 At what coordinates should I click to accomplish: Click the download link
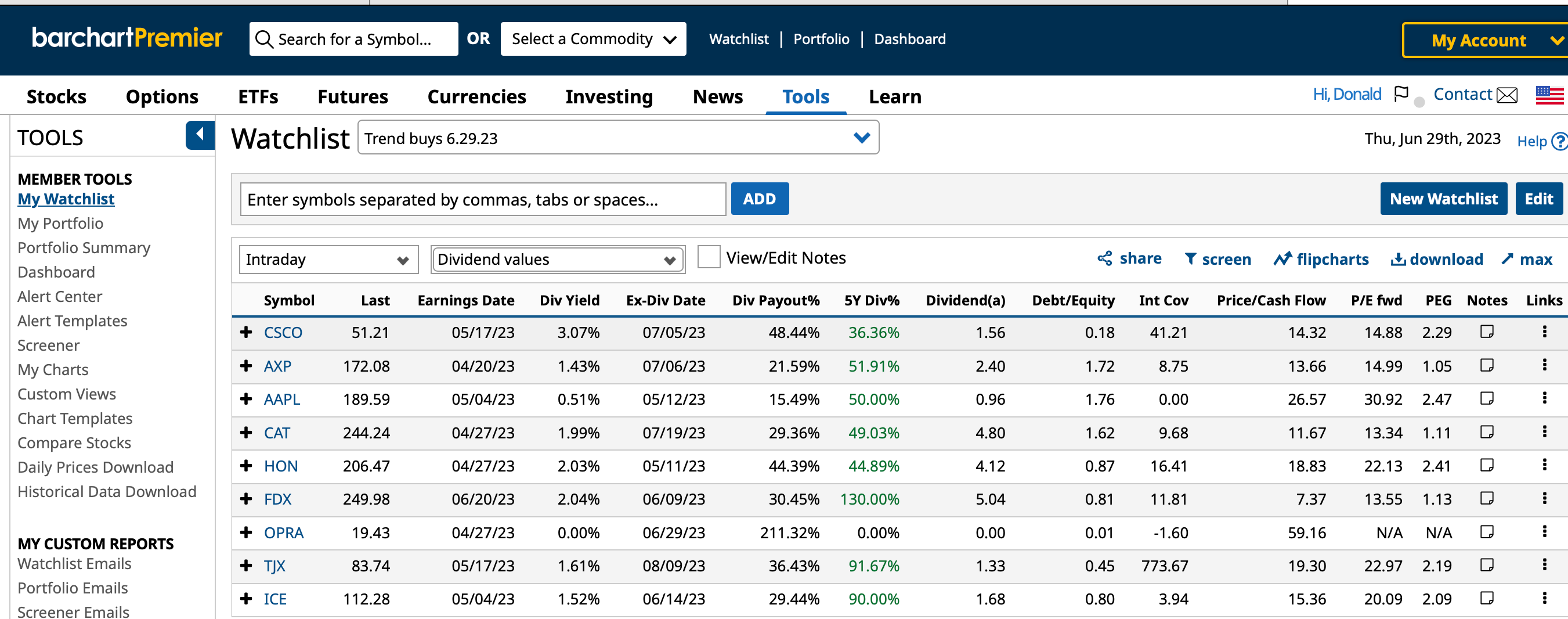click(x=1437, y=260)
